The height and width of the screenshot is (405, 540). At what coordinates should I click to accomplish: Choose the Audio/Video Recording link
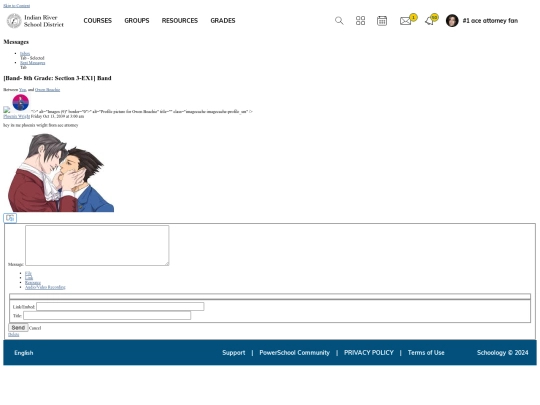pyautogui.click(x=45, y=287)
